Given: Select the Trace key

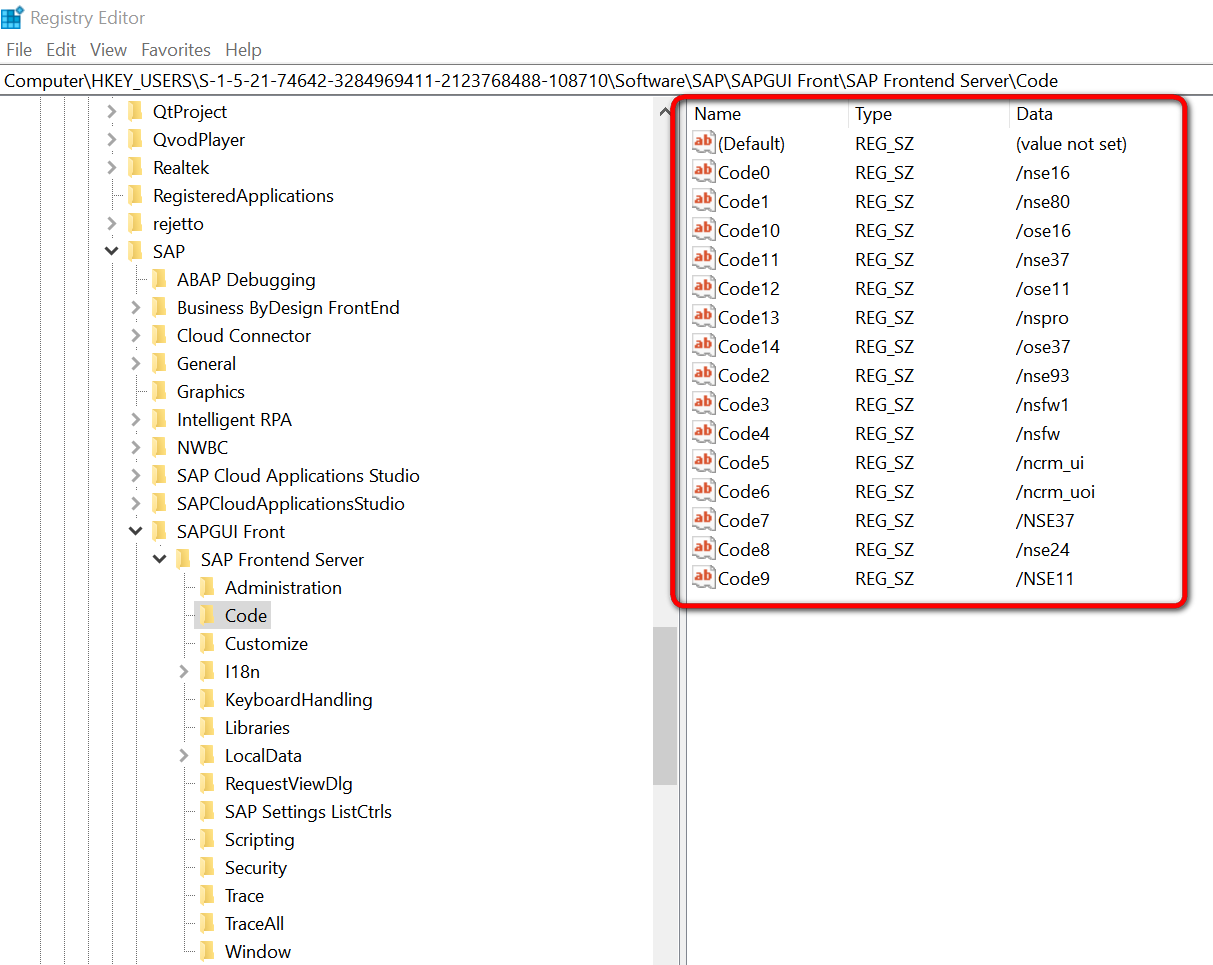Looking at the screenshot, I should point(245,896).
